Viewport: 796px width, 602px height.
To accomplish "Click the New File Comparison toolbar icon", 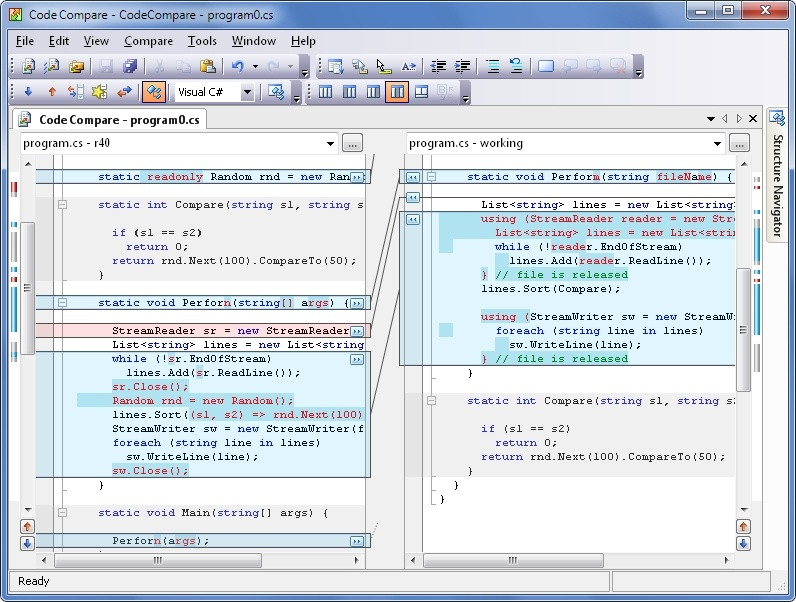I will tap(28, 66).
